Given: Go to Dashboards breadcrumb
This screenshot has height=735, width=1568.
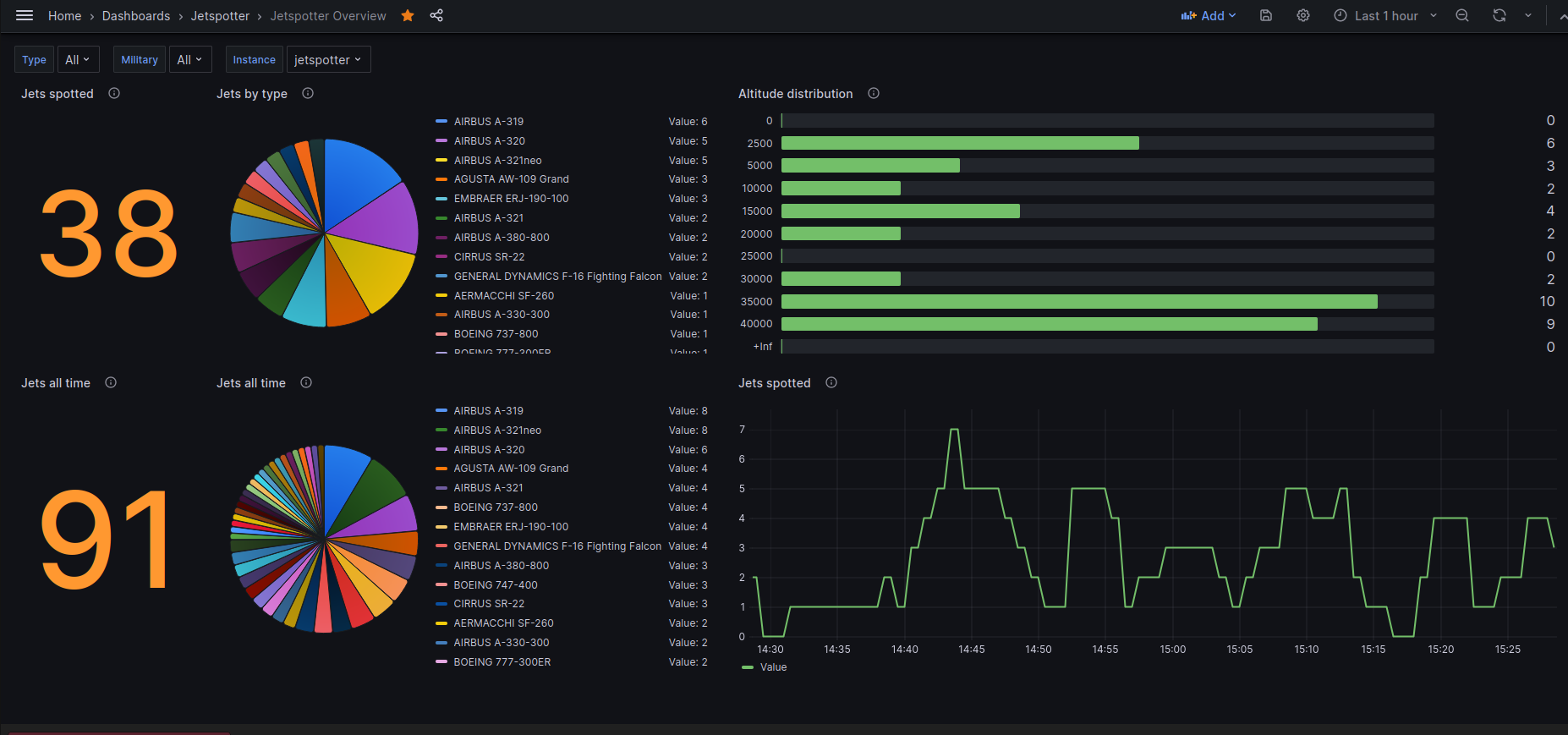Looking at the screenshot, I should [x=136, y=16].
